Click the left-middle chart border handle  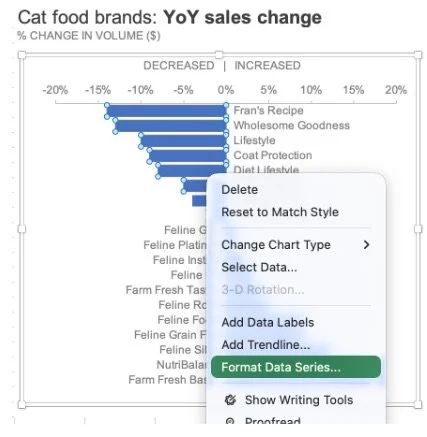coord(22,229)
